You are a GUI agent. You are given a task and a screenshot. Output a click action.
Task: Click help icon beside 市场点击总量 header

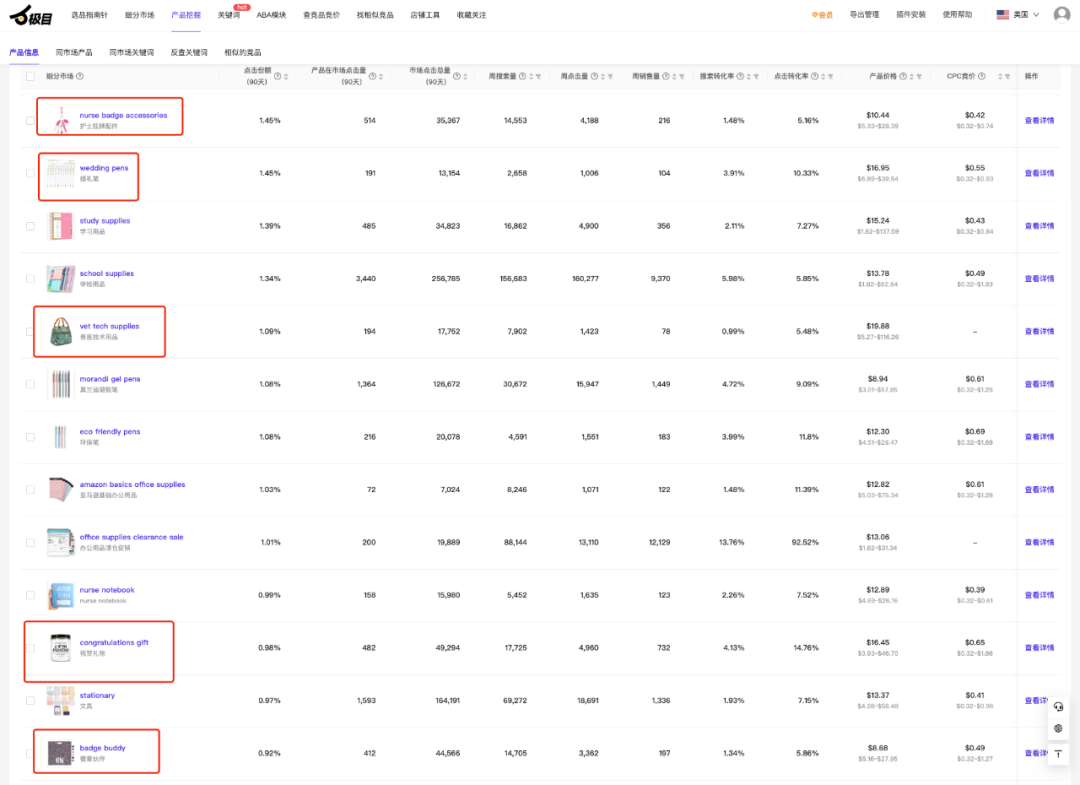click(x=457, y=76)
